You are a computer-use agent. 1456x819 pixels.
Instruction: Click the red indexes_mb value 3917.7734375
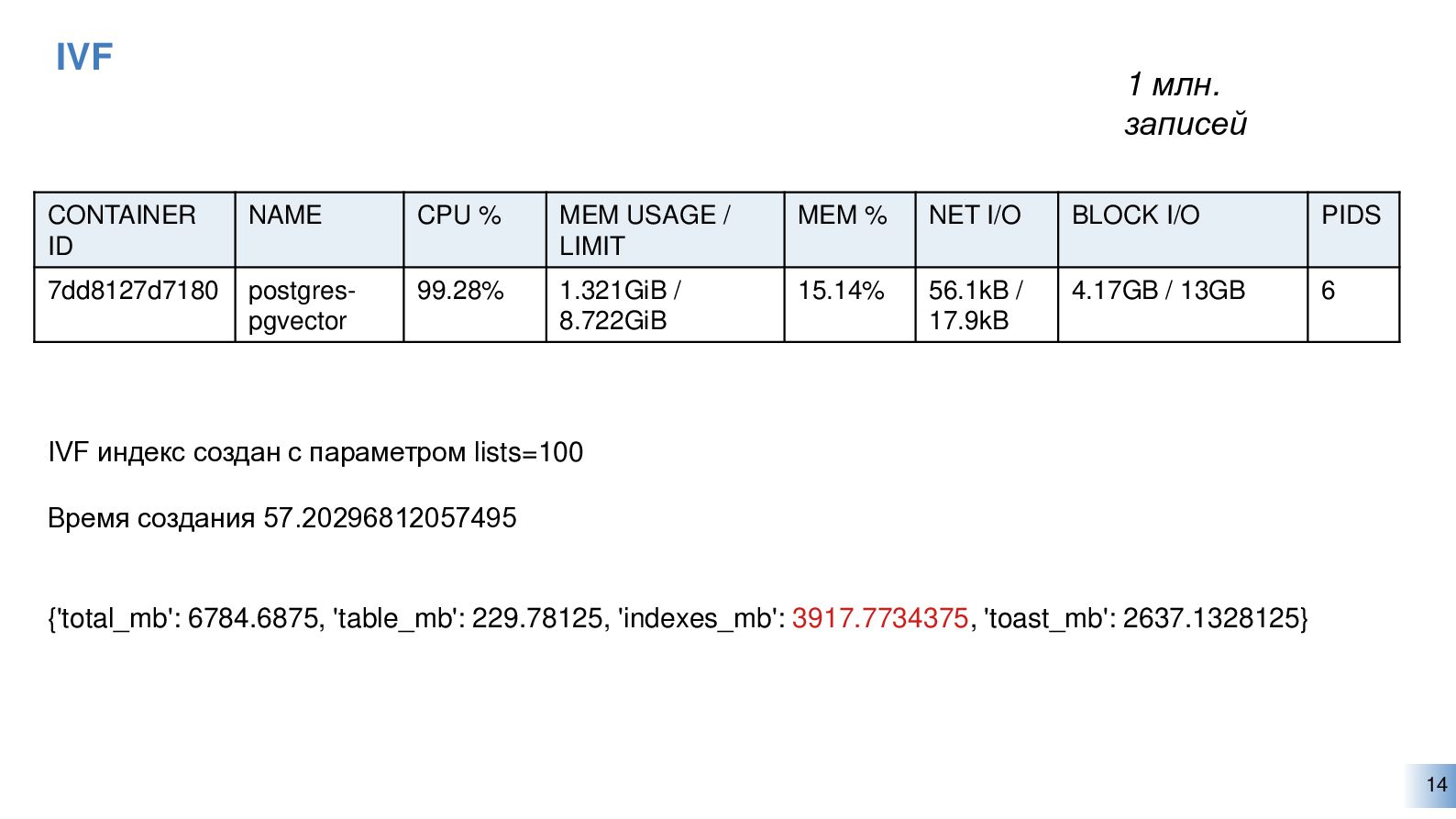pos(880,618)
